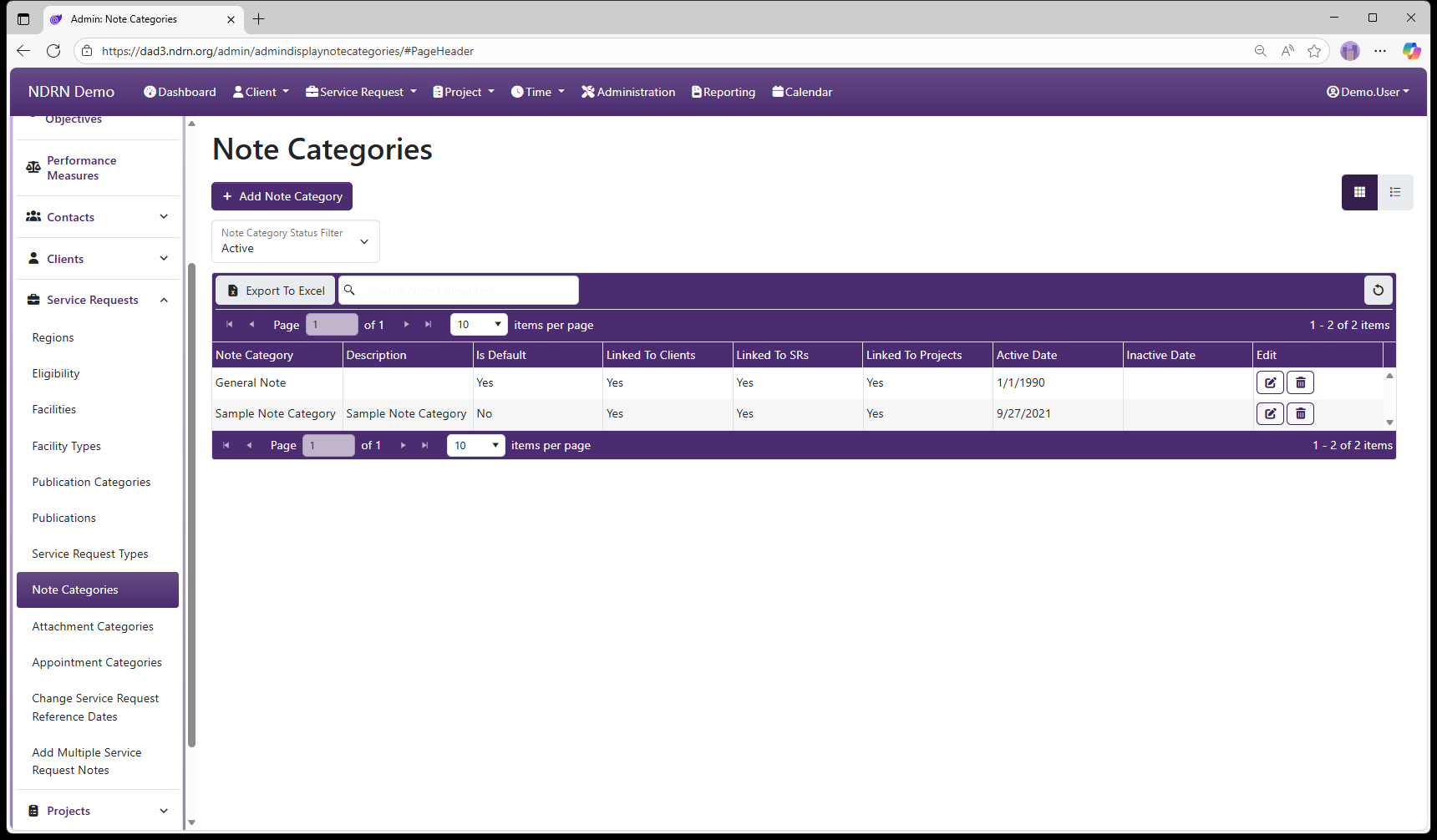
Task: Expand the Projects sidebar section
Action: pyautogui.click(x=98, y=811)
